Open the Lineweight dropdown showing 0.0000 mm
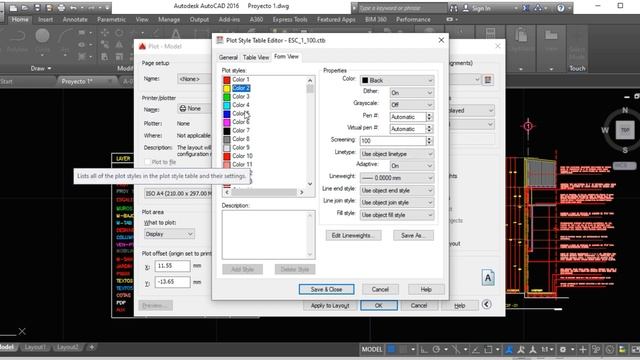Screen dimensions: 640x360 [x=397, y=178]
